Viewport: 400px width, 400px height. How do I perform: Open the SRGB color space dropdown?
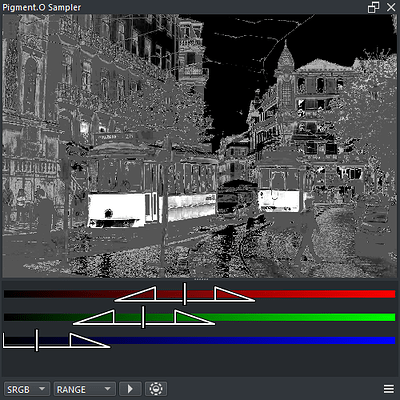point(27,389)
